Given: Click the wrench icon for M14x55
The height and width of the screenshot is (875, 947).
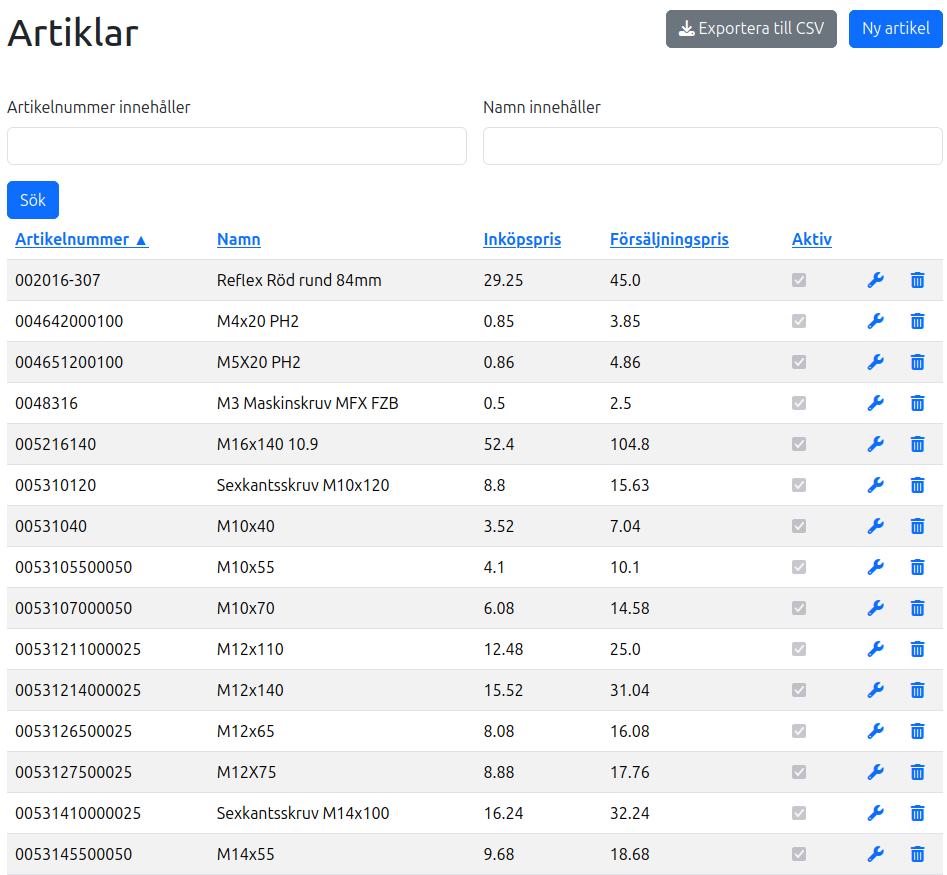Looking at the screenshot, I should 875,854.
